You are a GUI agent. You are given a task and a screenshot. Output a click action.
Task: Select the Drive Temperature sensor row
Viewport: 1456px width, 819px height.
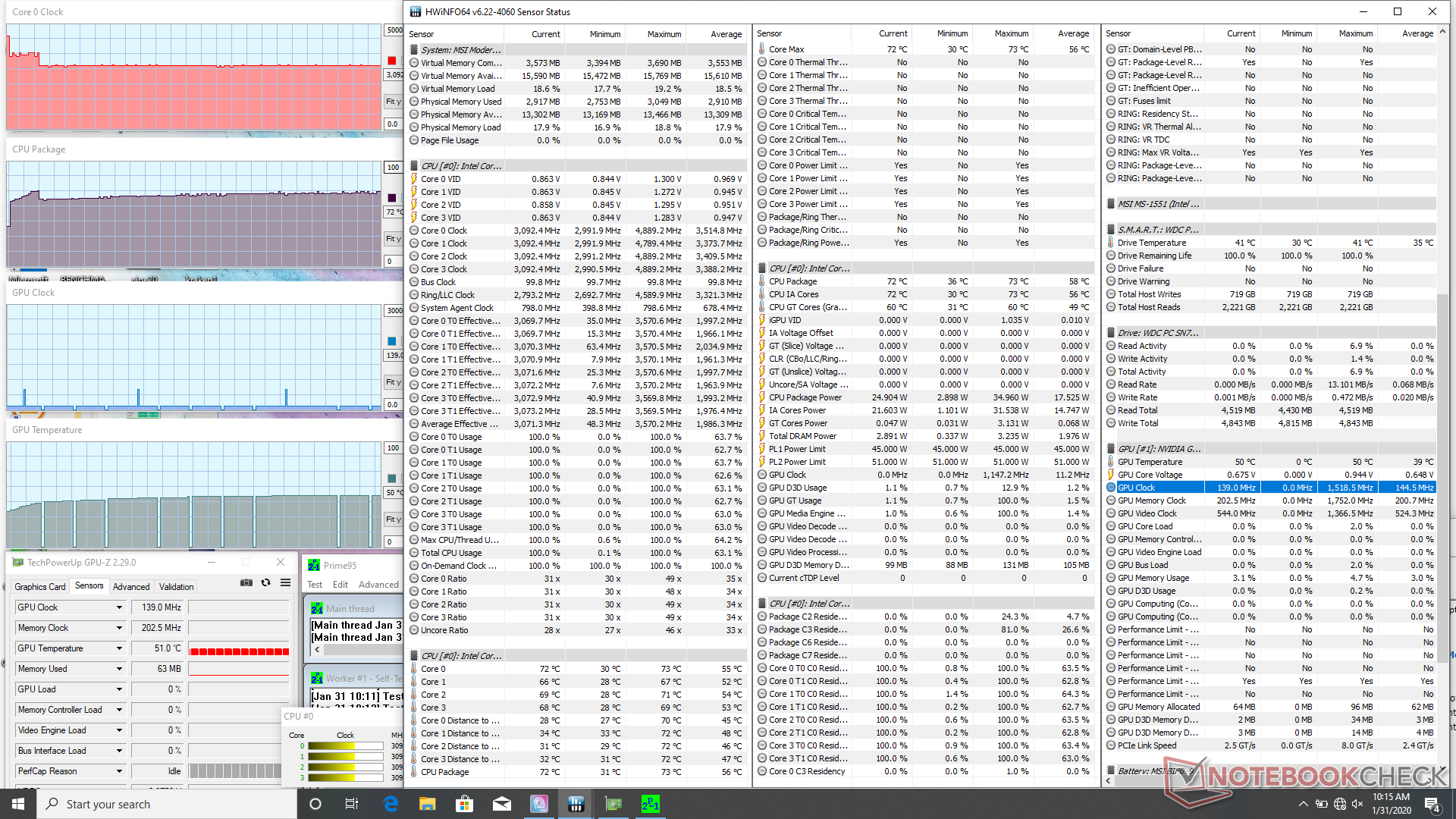pyautogui.click(x=1270, y=243)
